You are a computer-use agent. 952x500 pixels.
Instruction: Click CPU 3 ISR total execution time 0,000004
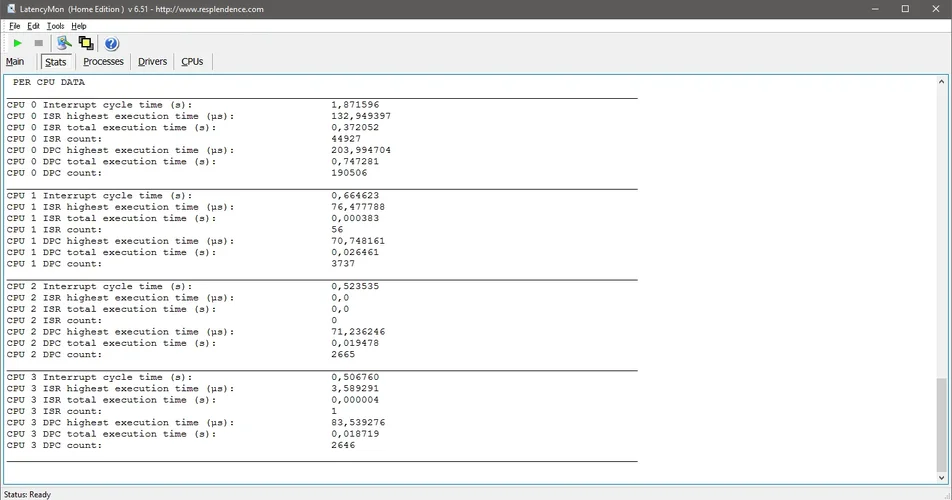coord(355,400)
